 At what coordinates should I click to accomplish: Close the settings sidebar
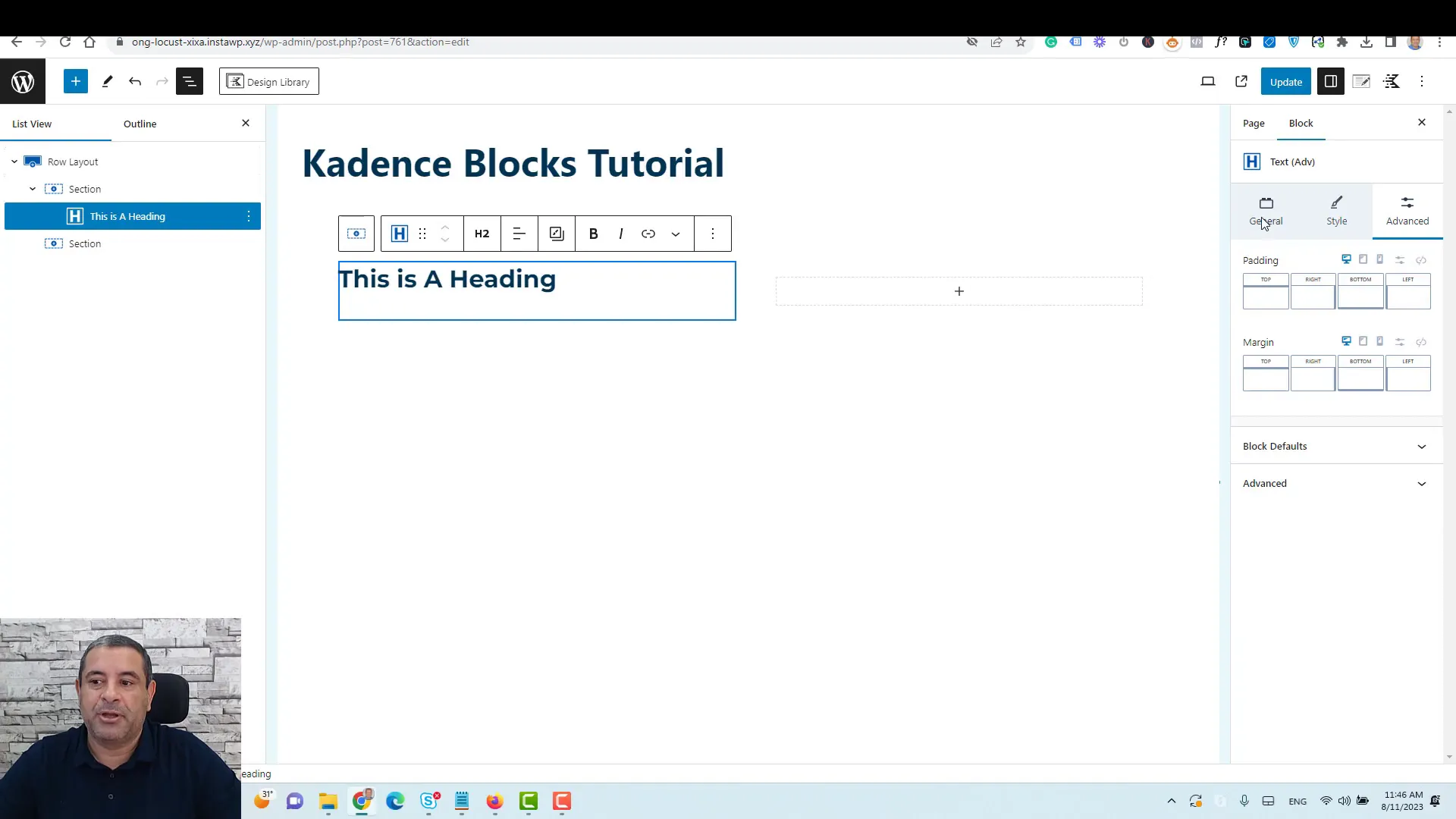click(x=1422, y=122)
